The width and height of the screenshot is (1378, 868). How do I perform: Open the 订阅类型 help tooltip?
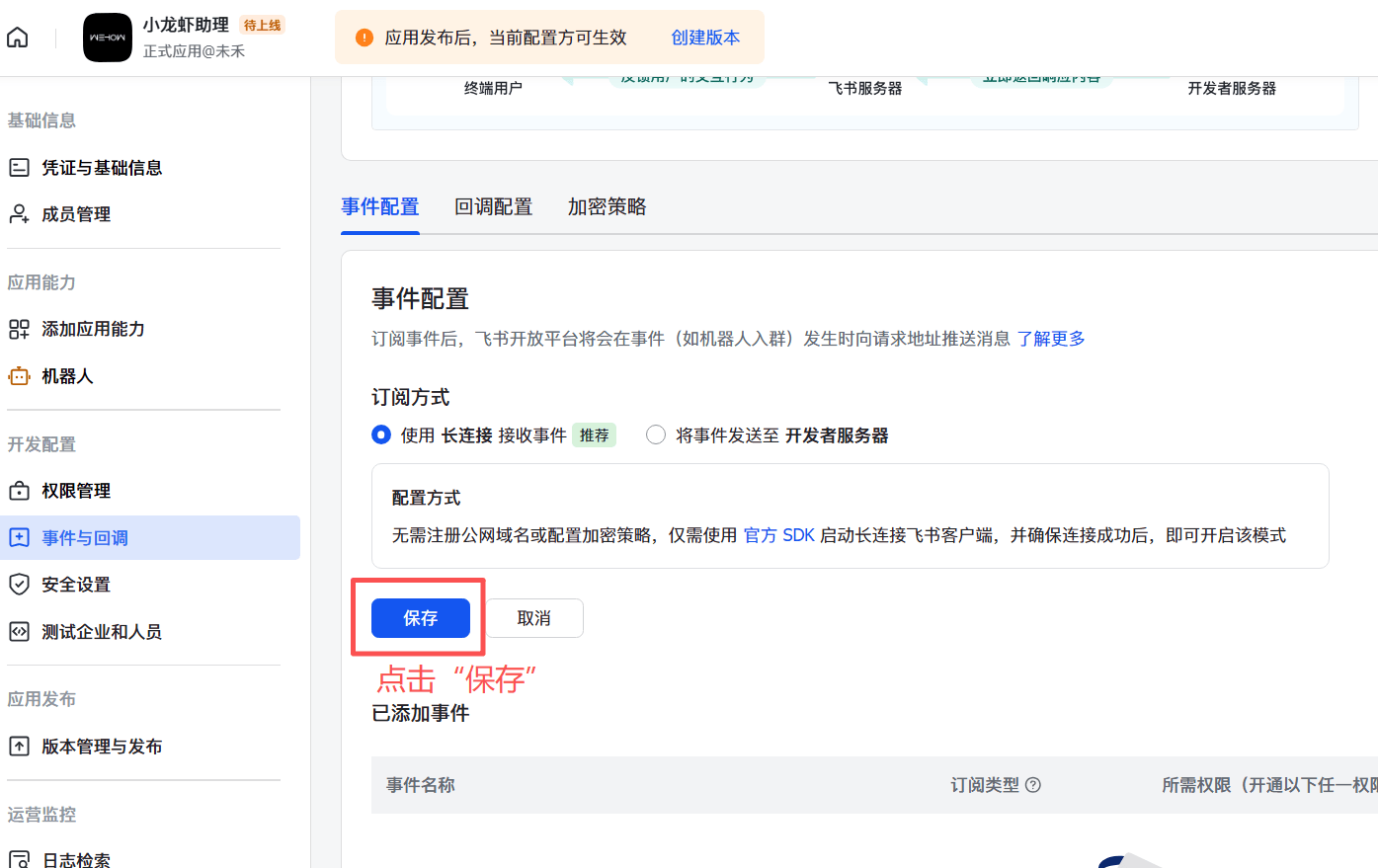(x=1031, y=784)
